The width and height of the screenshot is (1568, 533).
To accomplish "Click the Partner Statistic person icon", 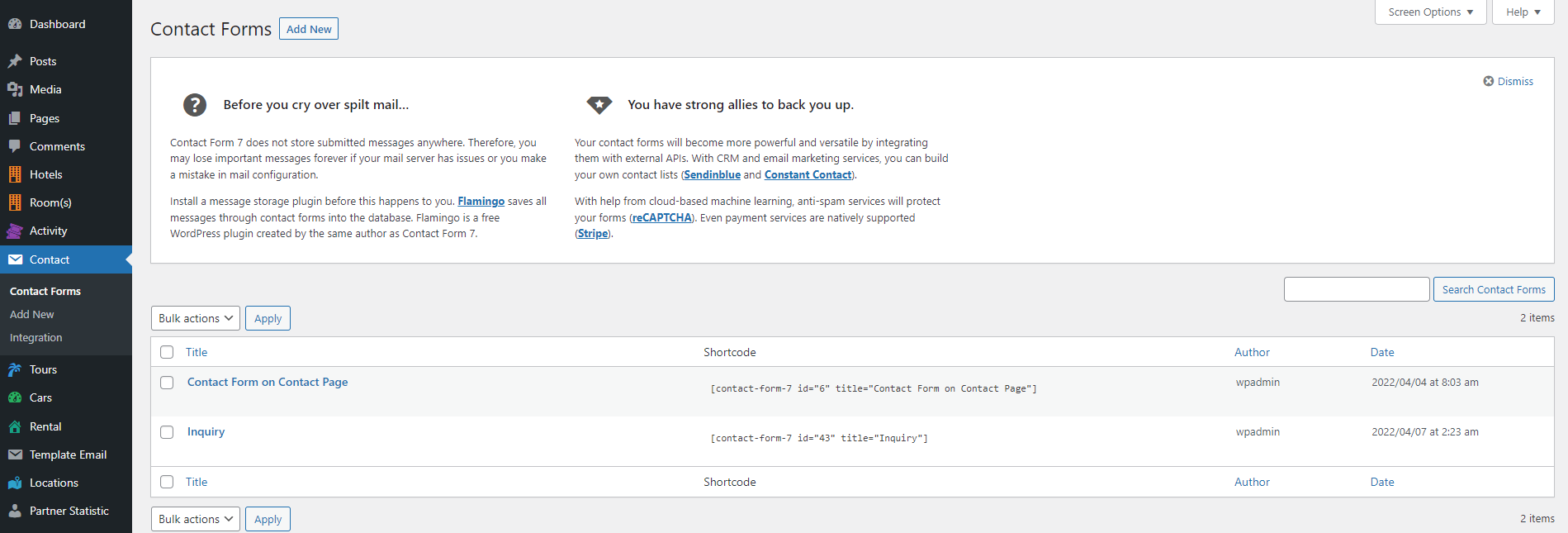I will 15,511.
